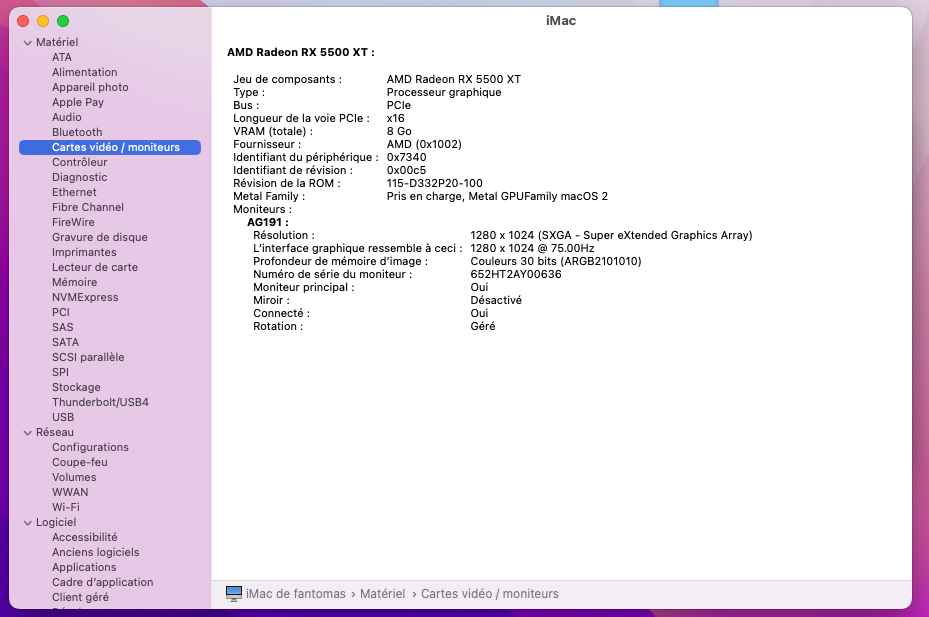Image resolution: width=929 pixels, height=617 pixels.
Task: Open the Audio hardware entry
Action: point(66,117)
